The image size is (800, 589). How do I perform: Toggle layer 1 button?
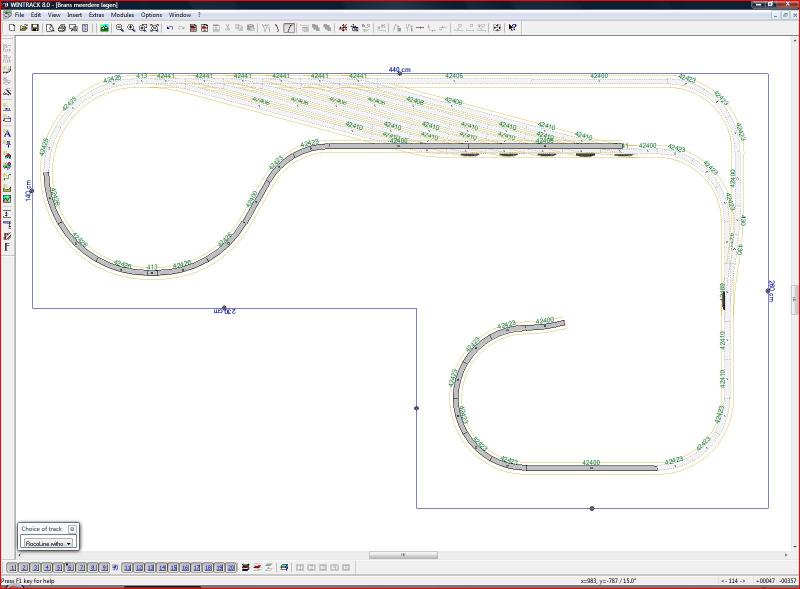(x=13, y=568)
